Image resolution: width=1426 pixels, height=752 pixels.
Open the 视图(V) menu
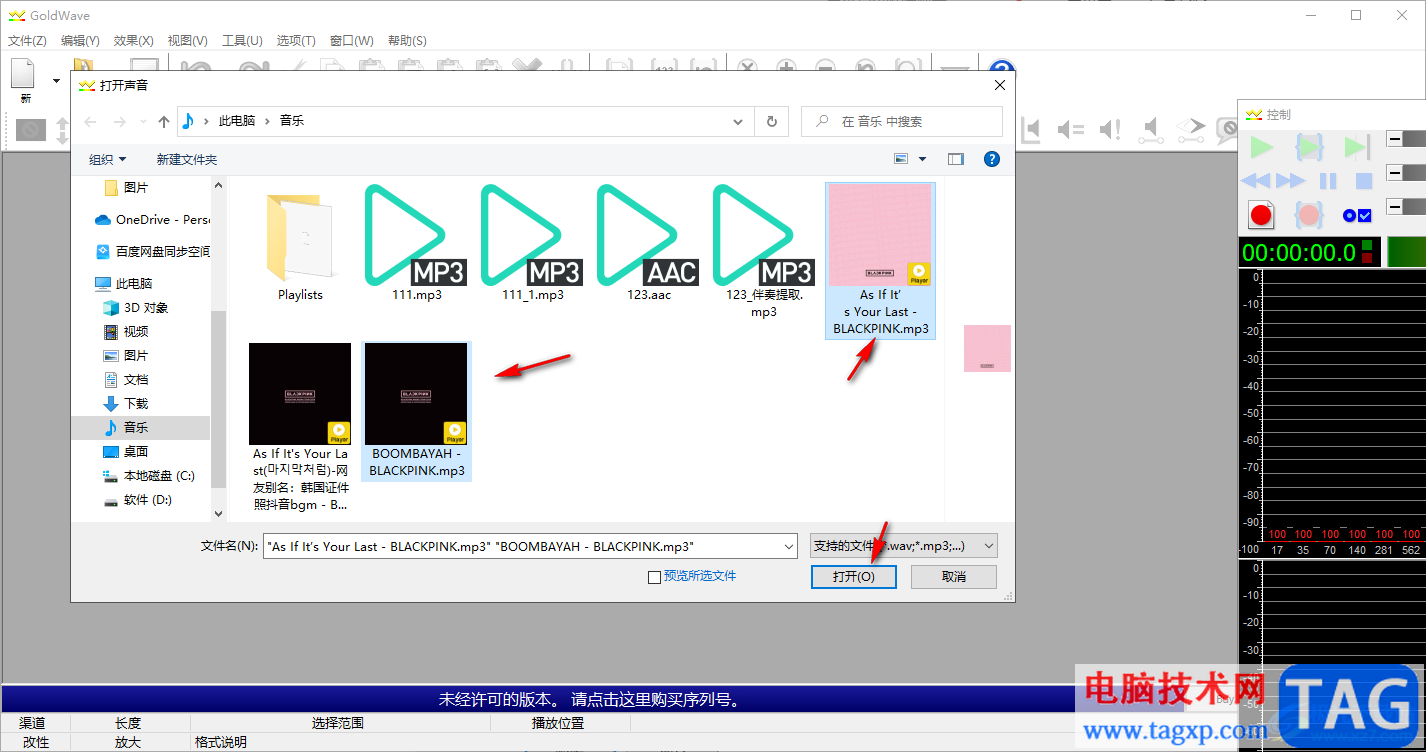187,40
